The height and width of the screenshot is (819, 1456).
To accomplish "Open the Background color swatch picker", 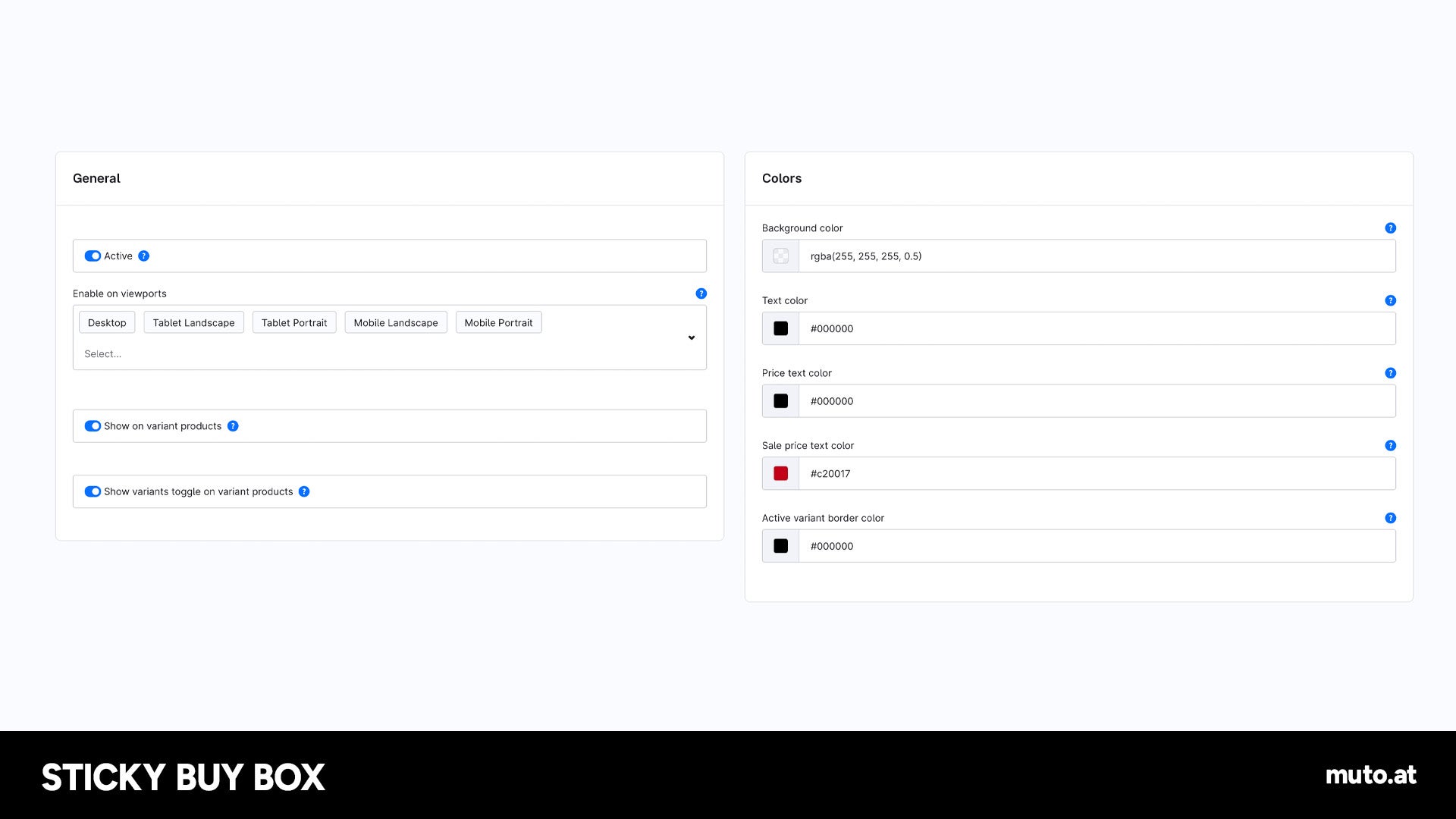I will (780, 256).
